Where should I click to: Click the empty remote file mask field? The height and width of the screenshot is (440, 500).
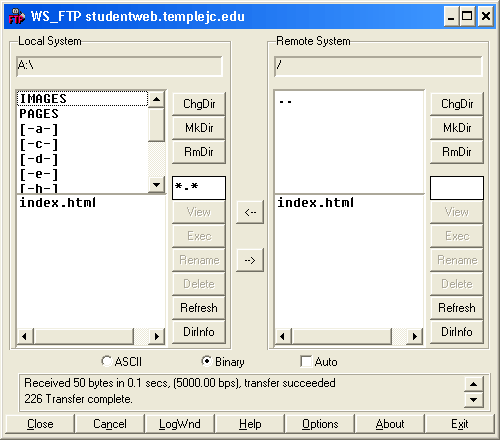pos(457,188)
